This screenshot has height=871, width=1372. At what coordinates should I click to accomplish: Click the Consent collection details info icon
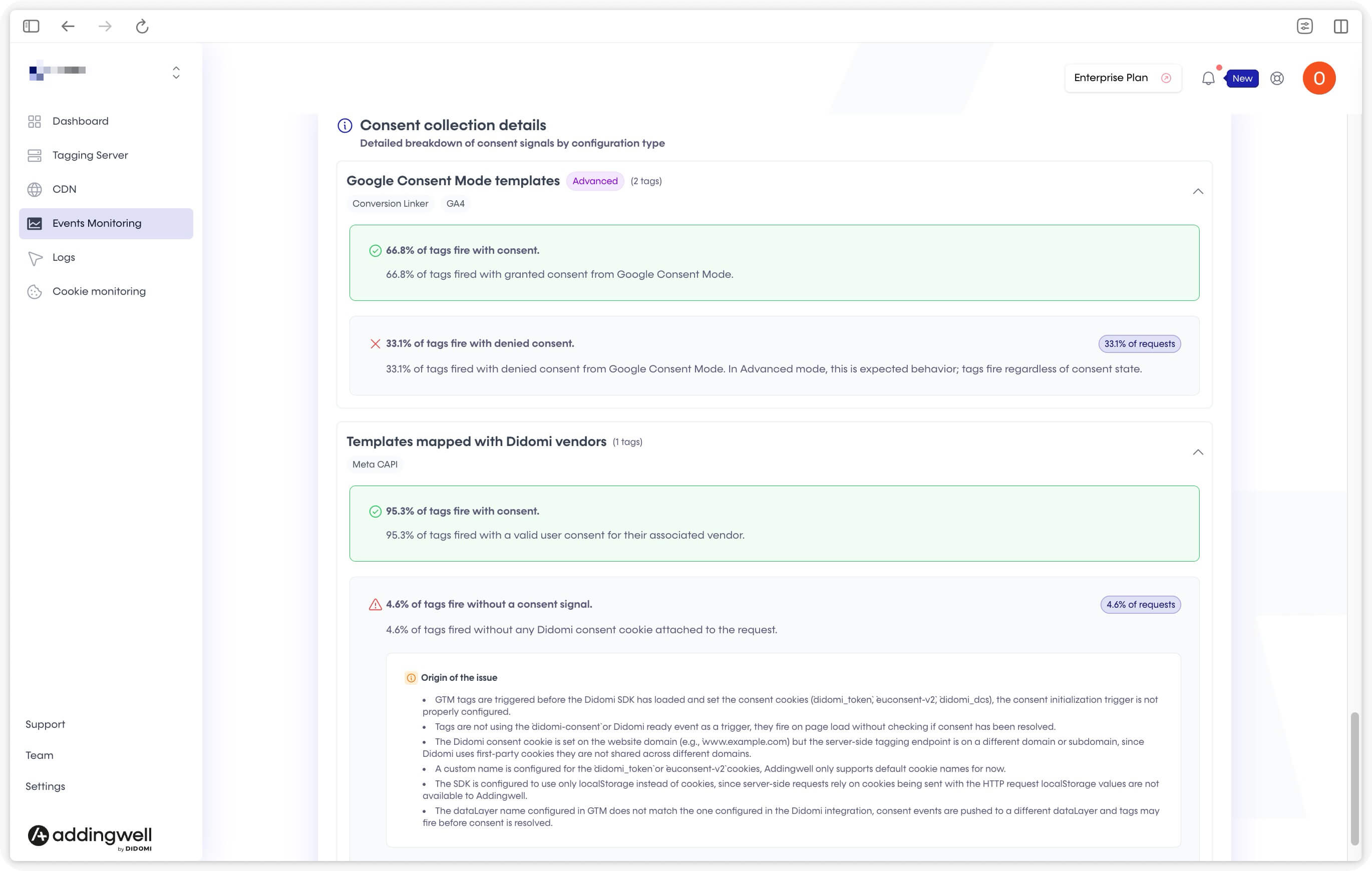(345, 125)
